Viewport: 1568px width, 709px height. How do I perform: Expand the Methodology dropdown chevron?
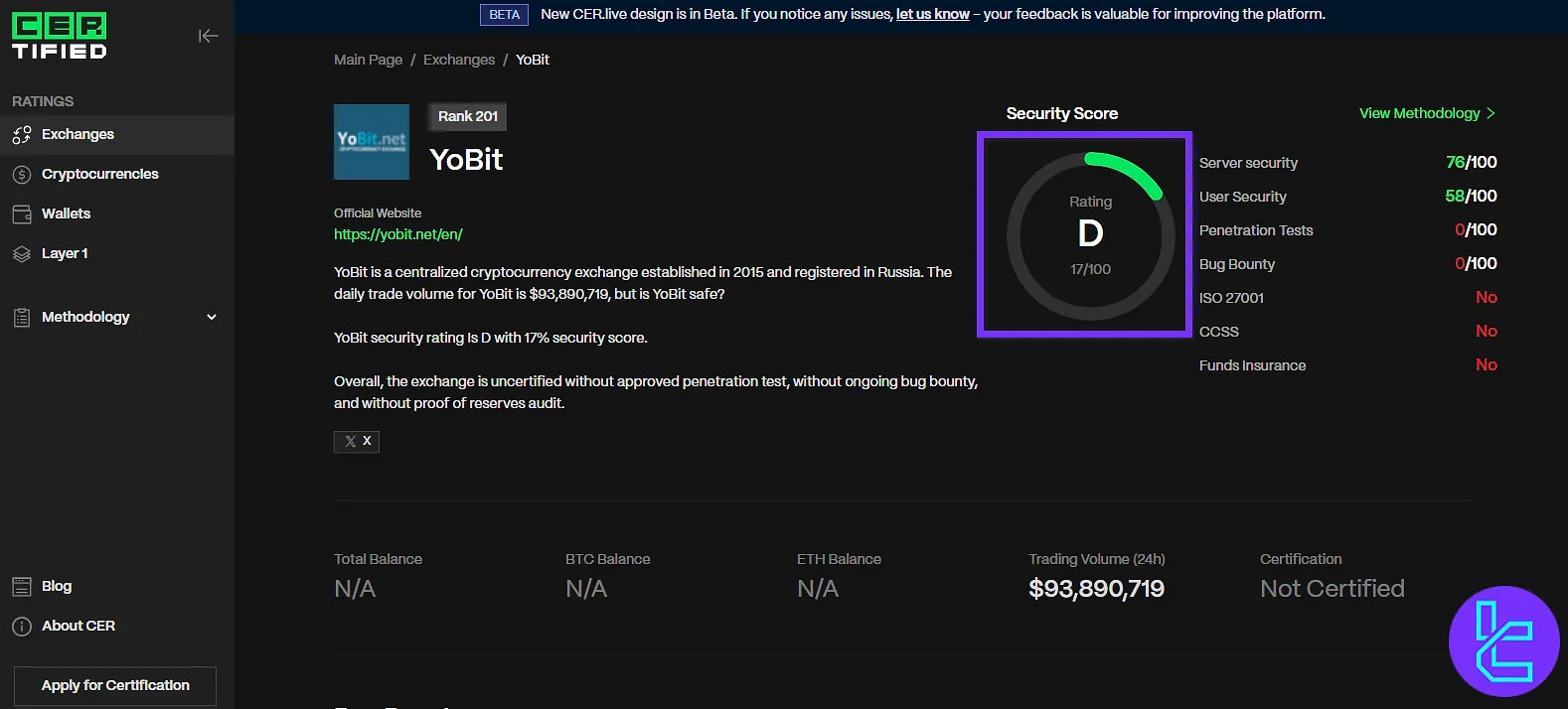[x=212, y=317]
